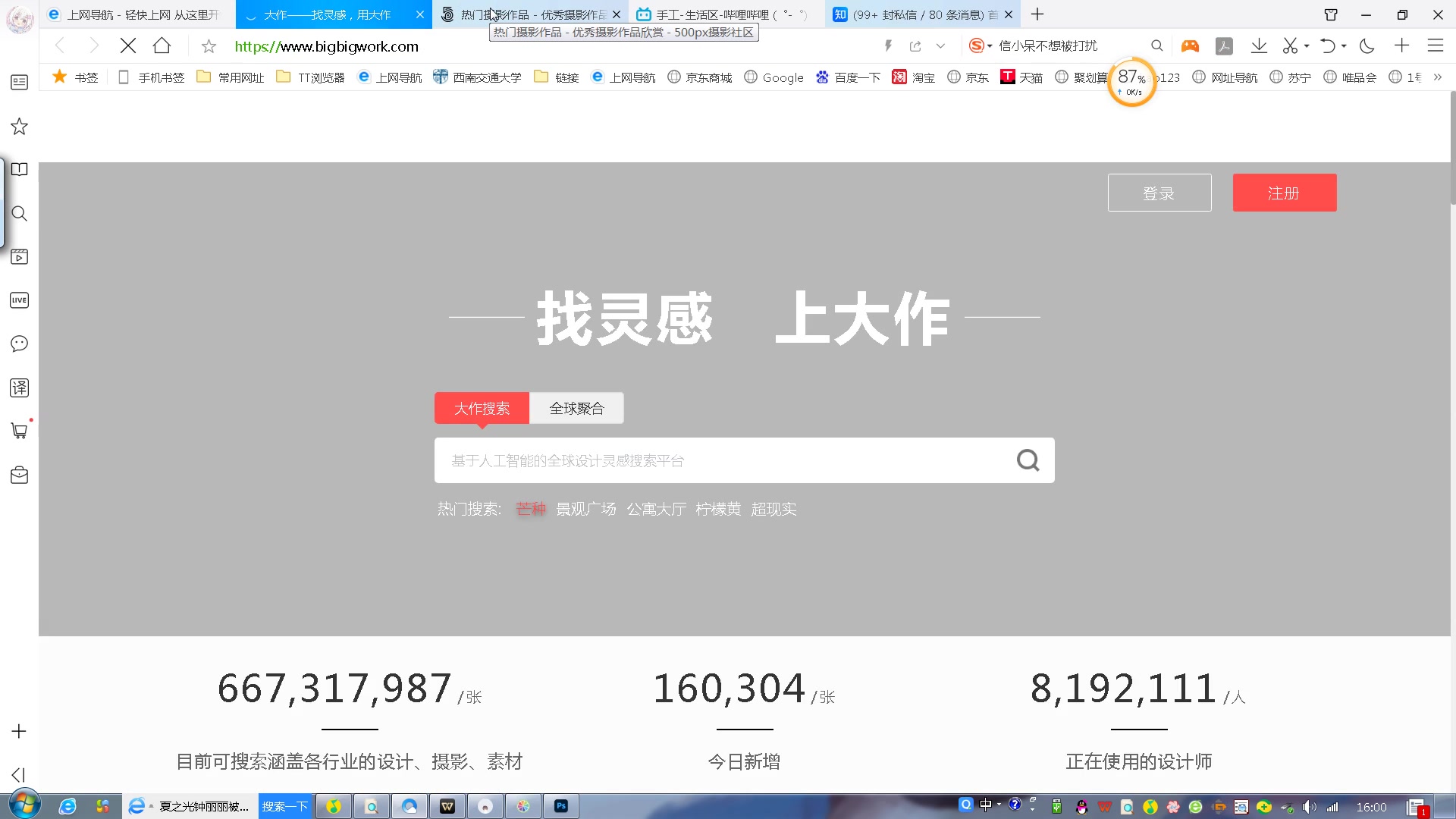The width and height of the screenshot is (1456, 819).
Task: Click the lightning speed mode icon
Action: coord(888,45)
